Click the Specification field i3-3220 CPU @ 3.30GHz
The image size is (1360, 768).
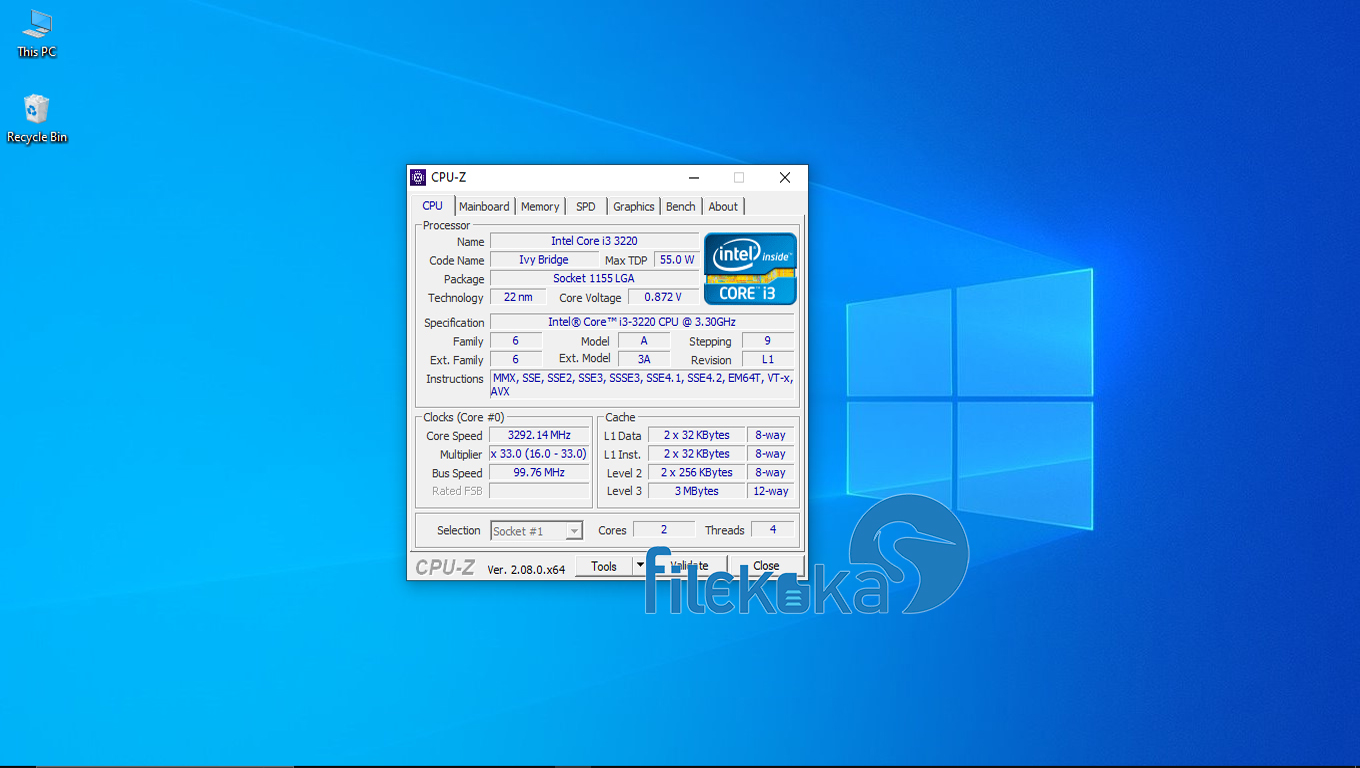coord(642,322)
